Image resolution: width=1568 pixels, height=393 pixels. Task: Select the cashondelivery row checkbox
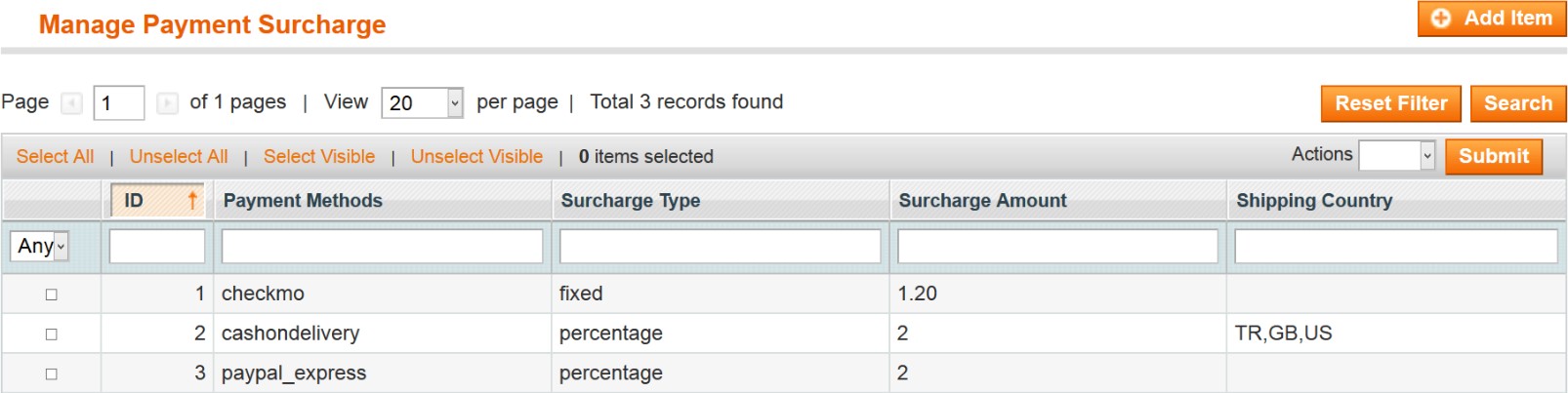(52, 334)
